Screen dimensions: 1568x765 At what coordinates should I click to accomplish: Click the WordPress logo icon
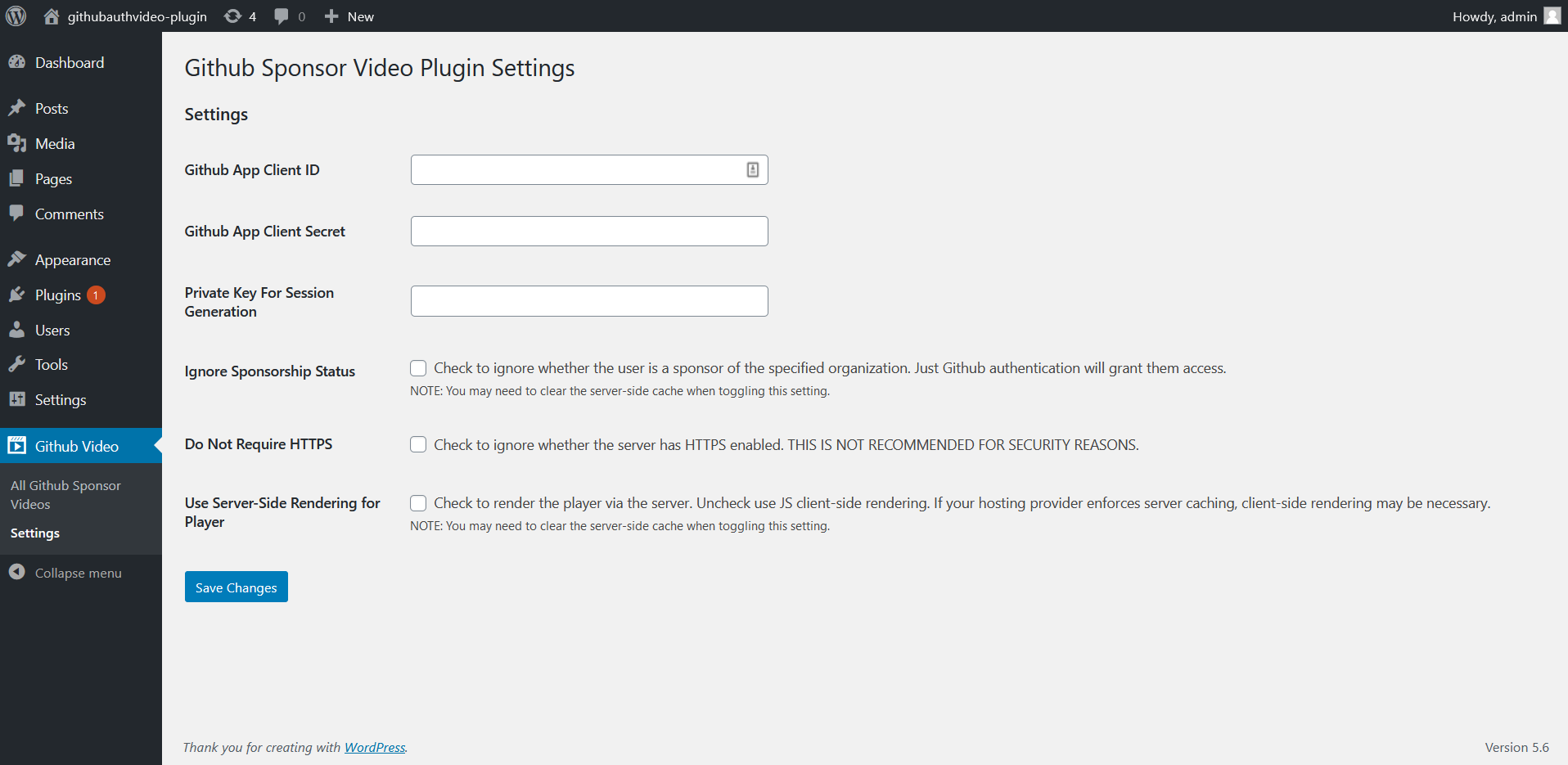[16, 16]
